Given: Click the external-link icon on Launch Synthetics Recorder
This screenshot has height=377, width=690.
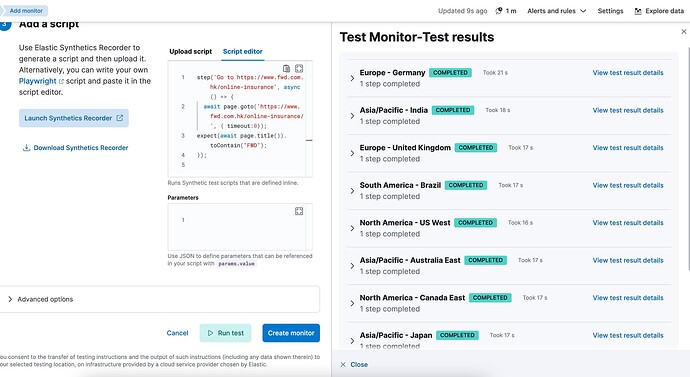Looking at the screenshot, I should click(120, 118).
